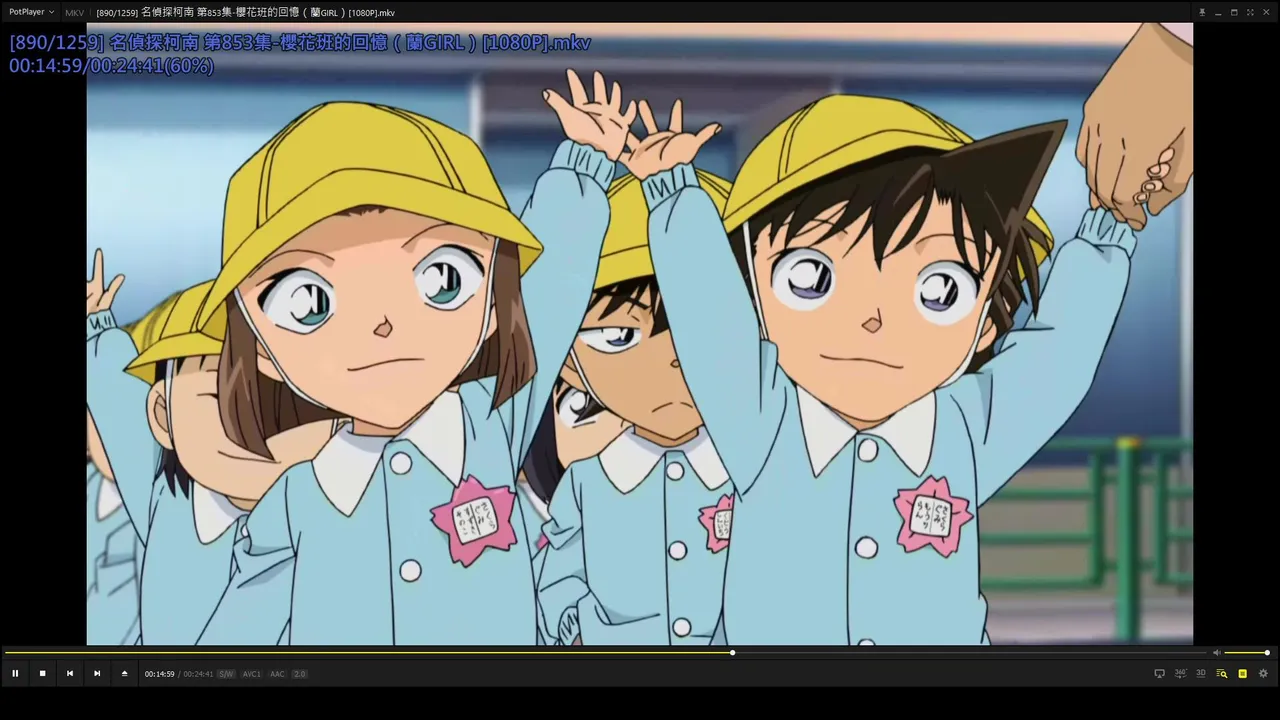Click the AAC audio codec label
Screen dimensions: 1280x720
[x=277, y=674]
